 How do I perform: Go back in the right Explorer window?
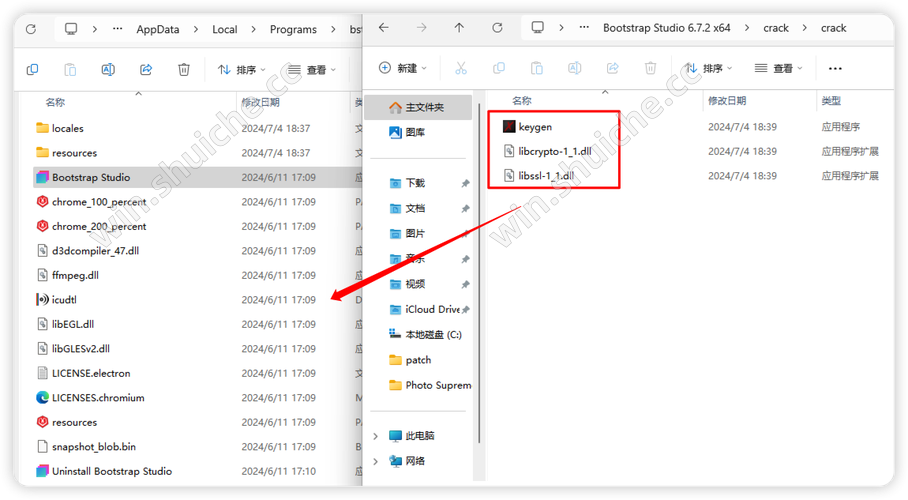[383, 27]
